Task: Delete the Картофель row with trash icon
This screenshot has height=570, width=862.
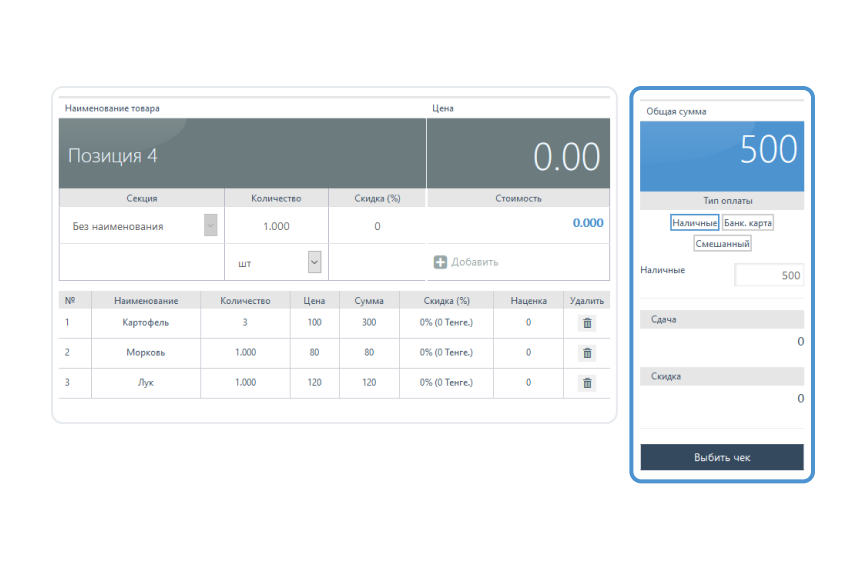Action: [587, 323]
